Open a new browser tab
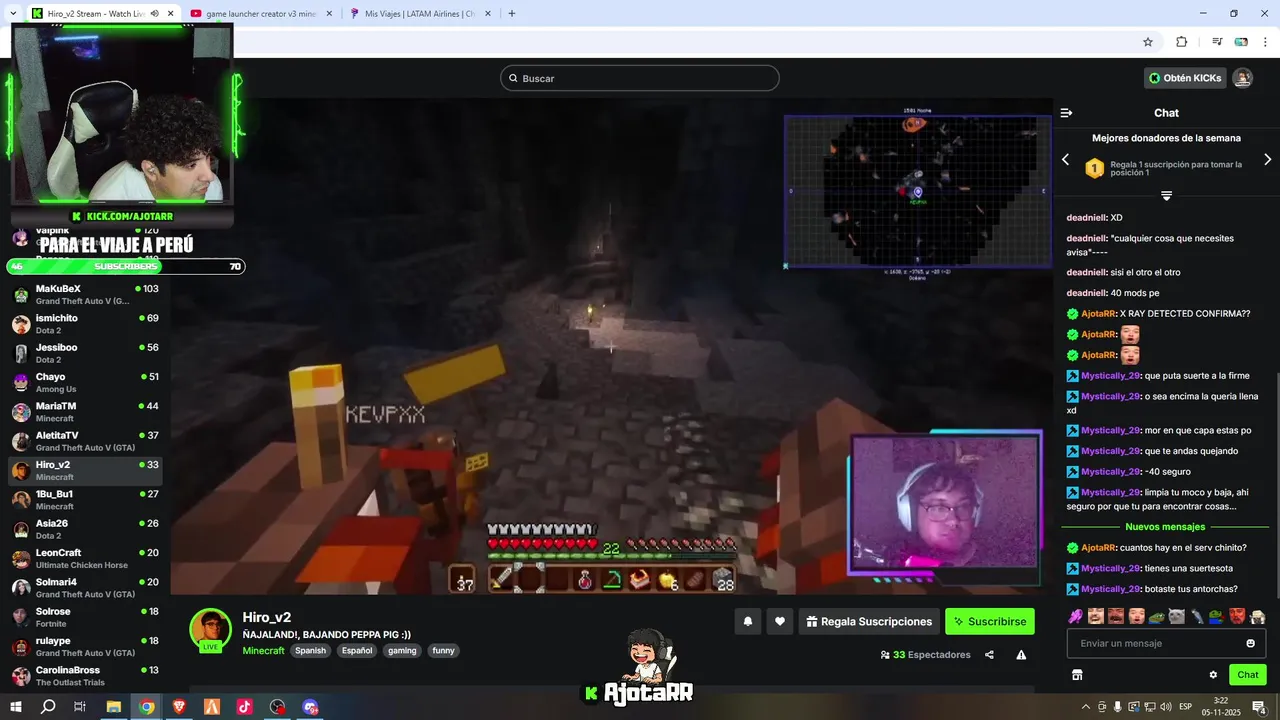The width and height of the screenshot is (1280, 720). pyautogui.click(x=512, y=14)
